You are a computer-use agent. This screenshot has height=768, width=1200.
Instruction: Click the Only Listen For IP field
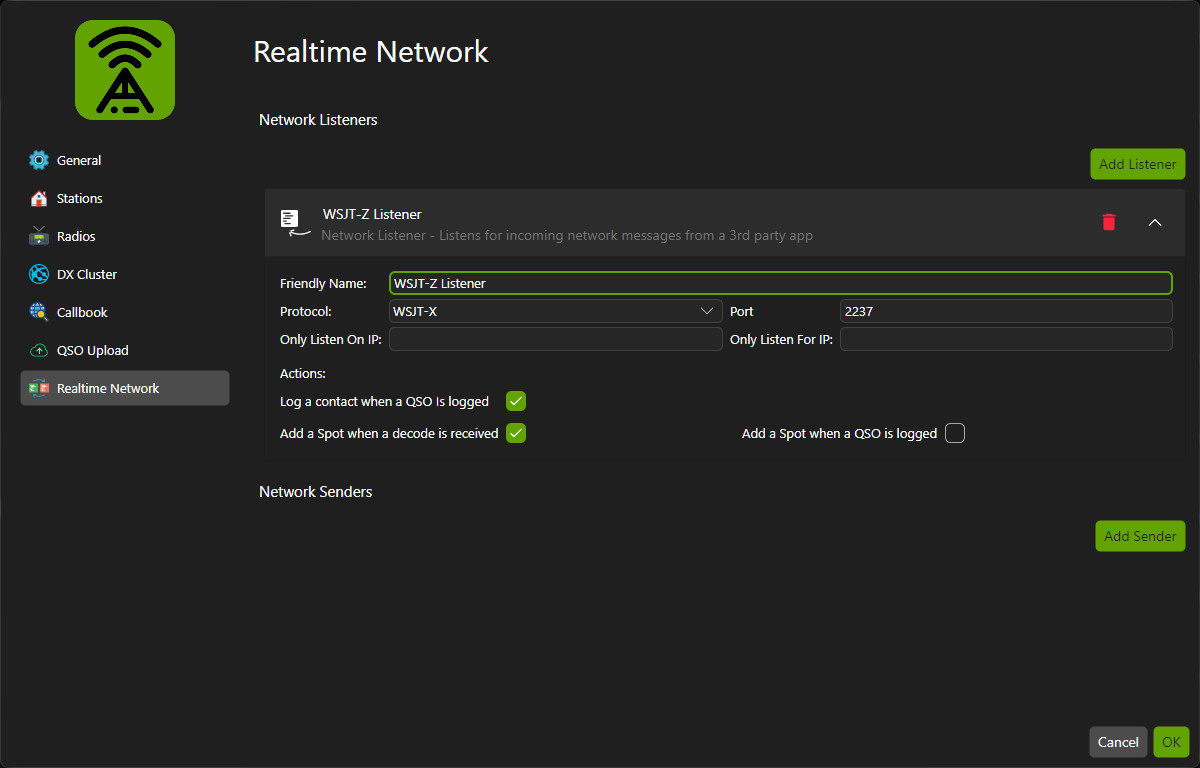(1006, 339)
